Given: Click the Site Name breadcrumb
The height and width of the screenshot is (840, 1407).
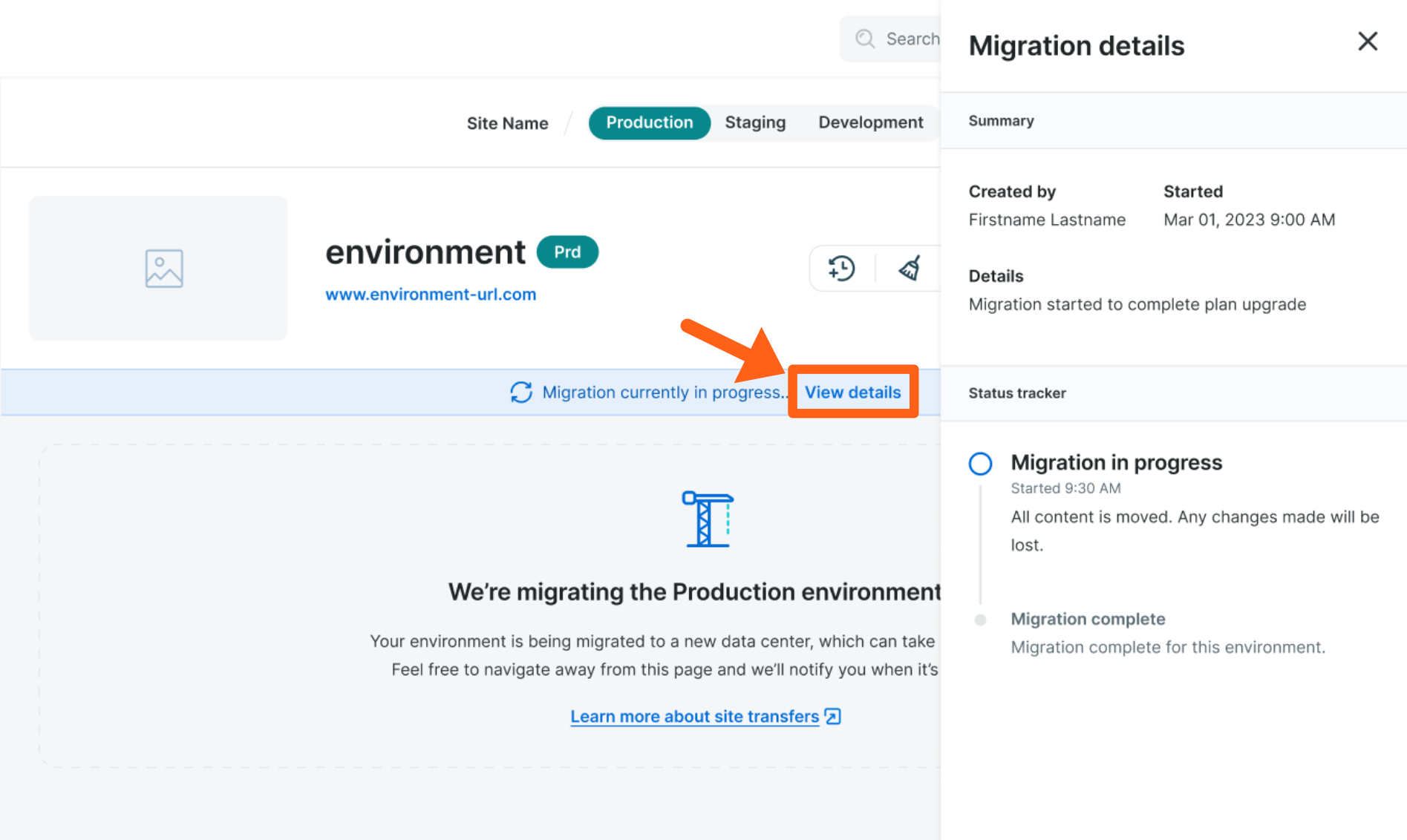Looking at the screenshot, I should click(x=507, y=124).
